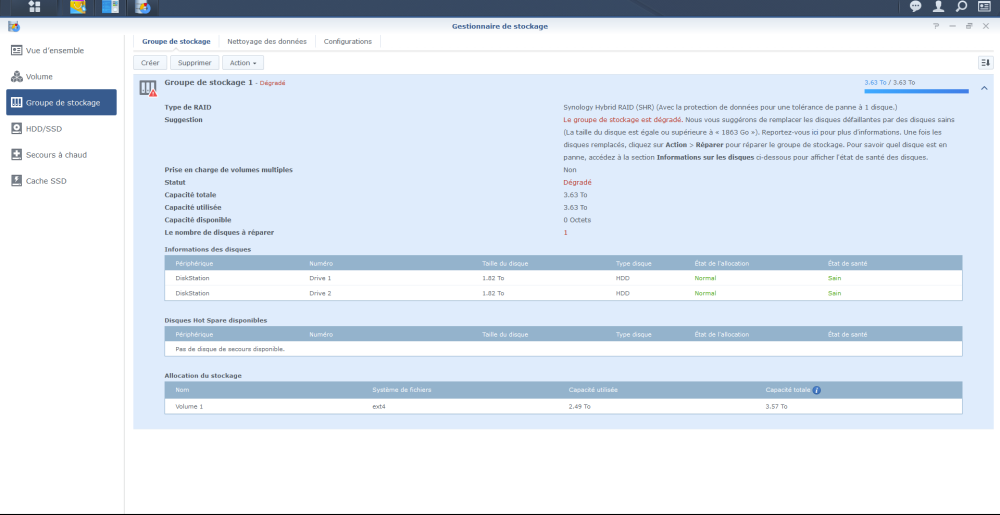Click the help question mark icon
The width and height of the screenshot is (1000, 515).
coord(936,26)
